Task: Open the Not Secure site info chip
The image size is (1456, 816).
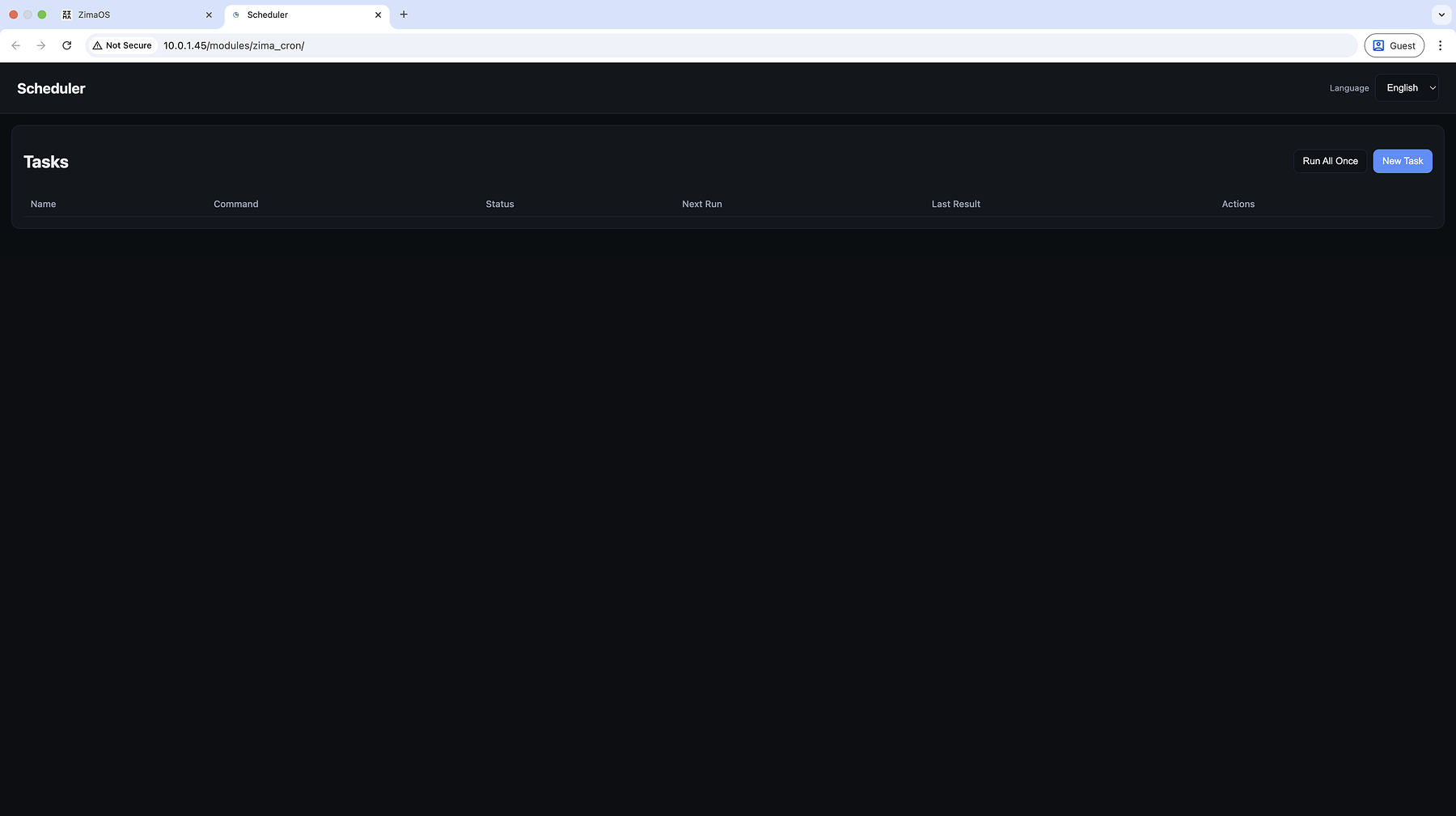Action: pos(122,45)
